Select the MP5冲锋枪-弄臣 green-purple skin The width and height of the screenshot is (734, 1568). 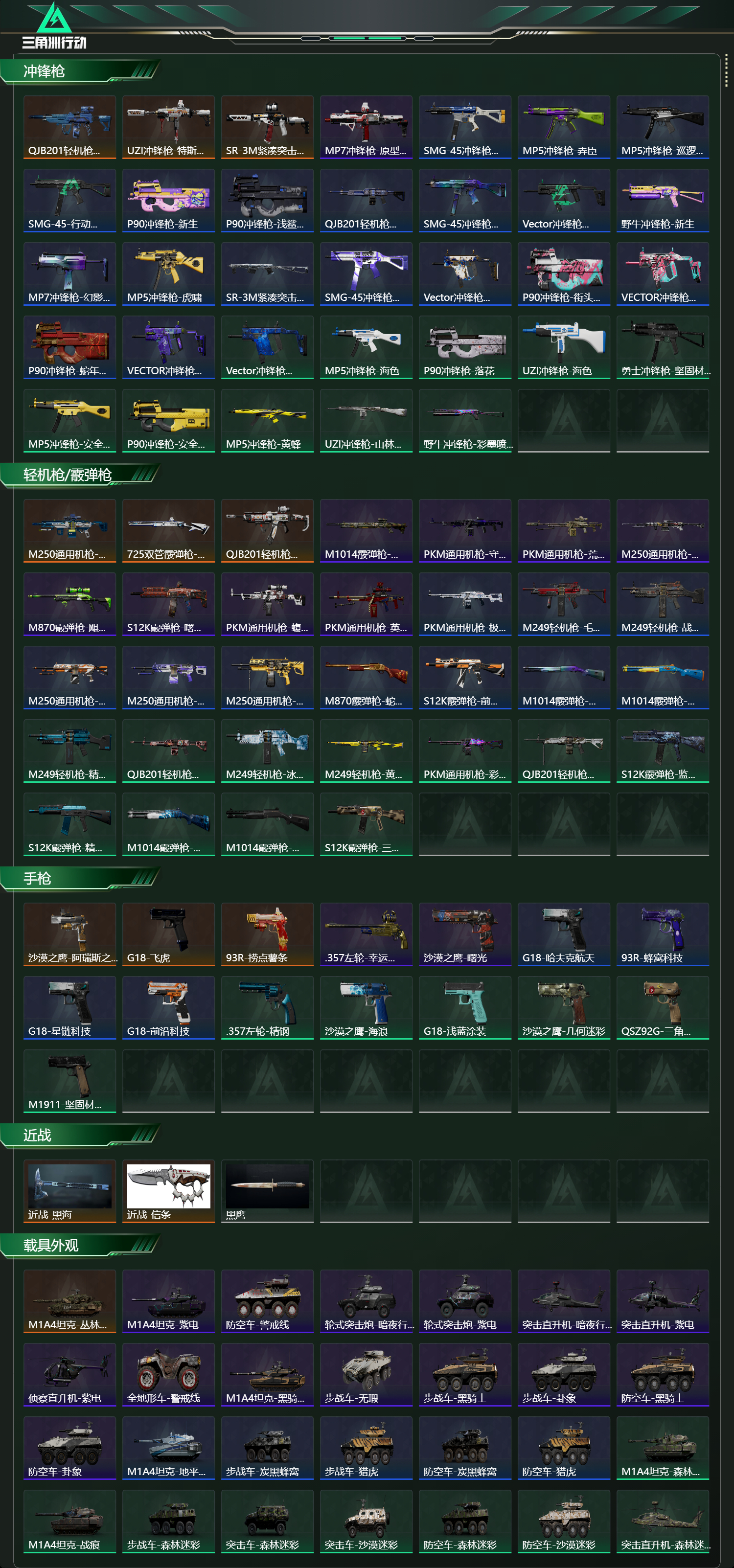pyautogui.click(x=564, y=127)
